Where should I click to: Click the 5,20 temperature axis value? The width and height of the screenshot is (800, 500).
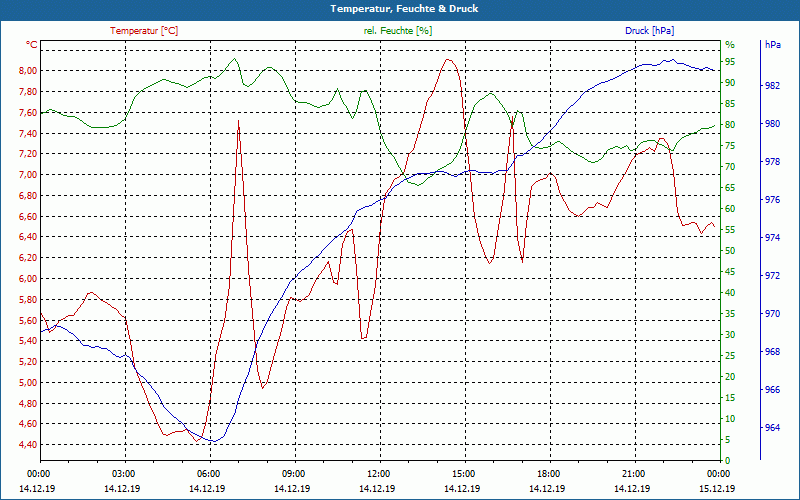click(x=29, y=362)
